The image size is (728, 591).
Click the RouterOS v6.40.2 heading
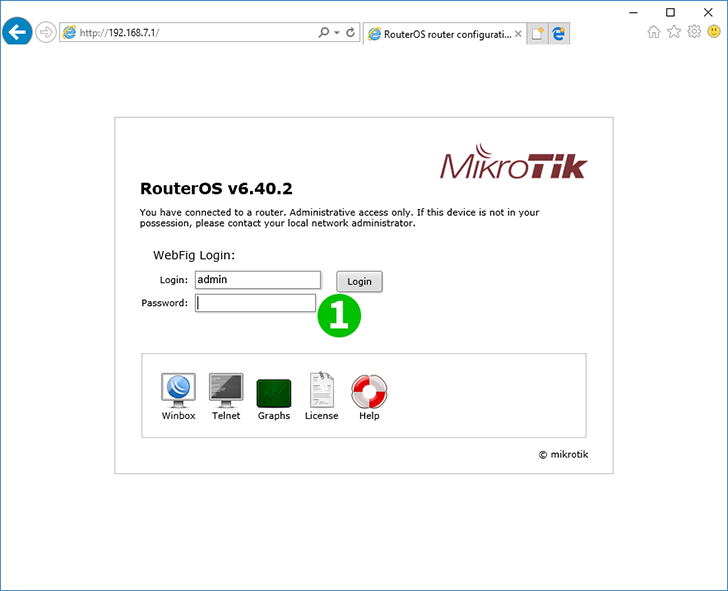pos(216,188)
